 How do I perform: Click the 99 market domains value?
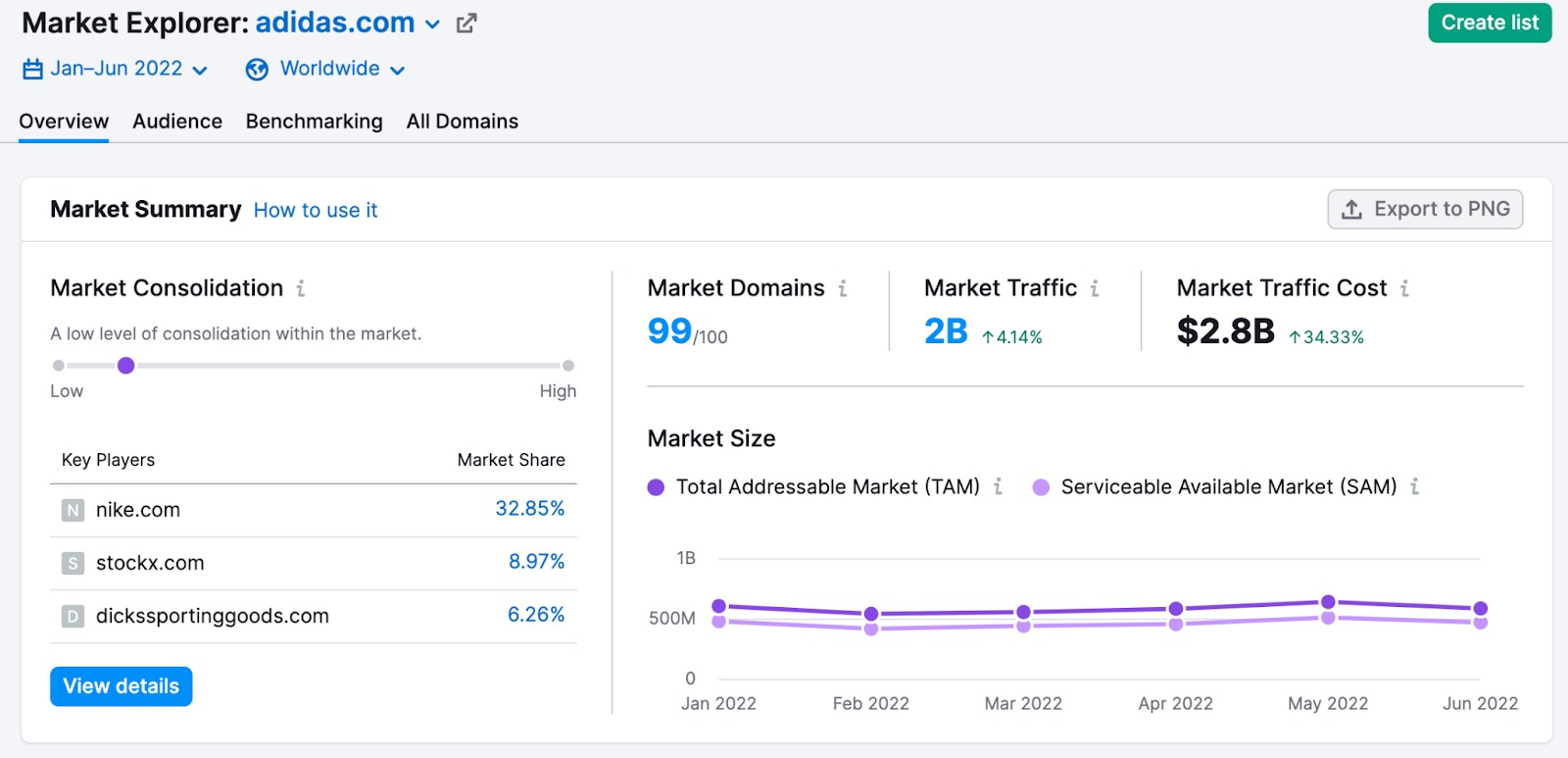(x=670, y=330)
